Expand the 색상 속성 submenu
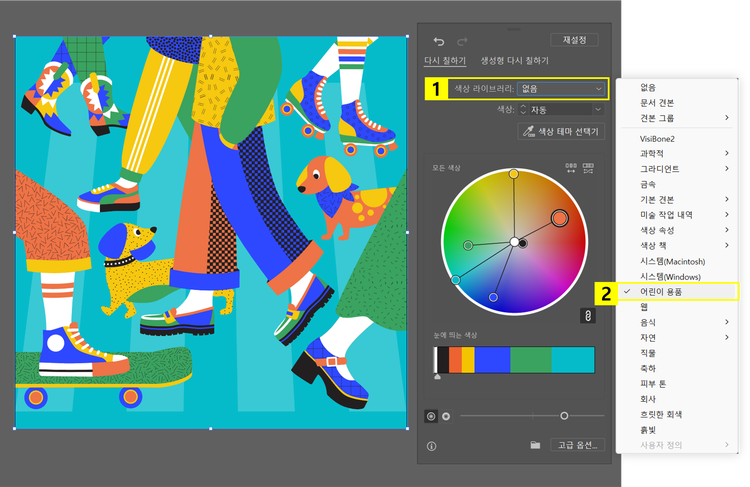This screenshot has width=750, height=487. (677, 230)
